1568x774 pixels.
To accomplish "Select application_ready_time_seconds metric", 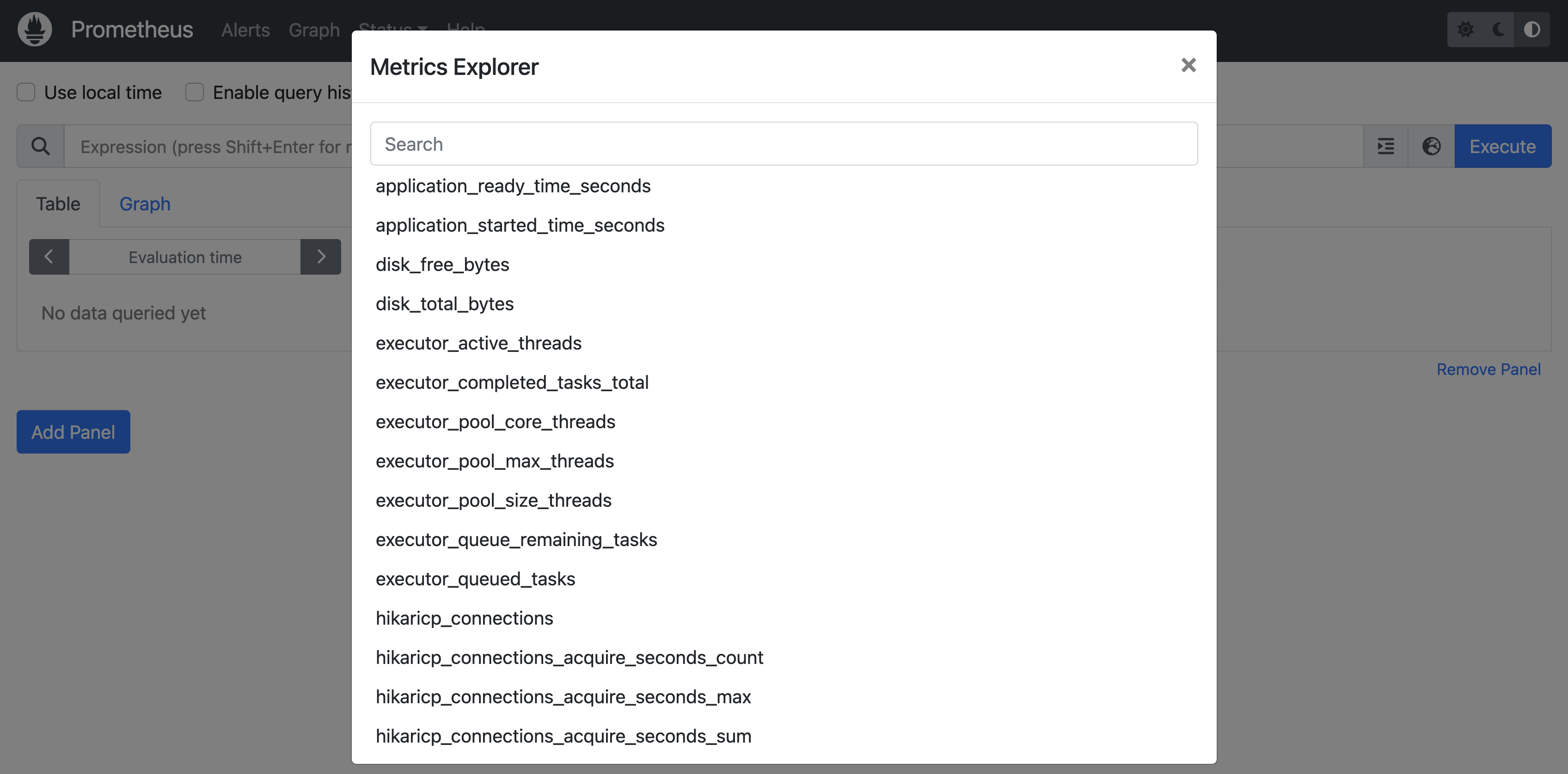I will tap(513, 186).
